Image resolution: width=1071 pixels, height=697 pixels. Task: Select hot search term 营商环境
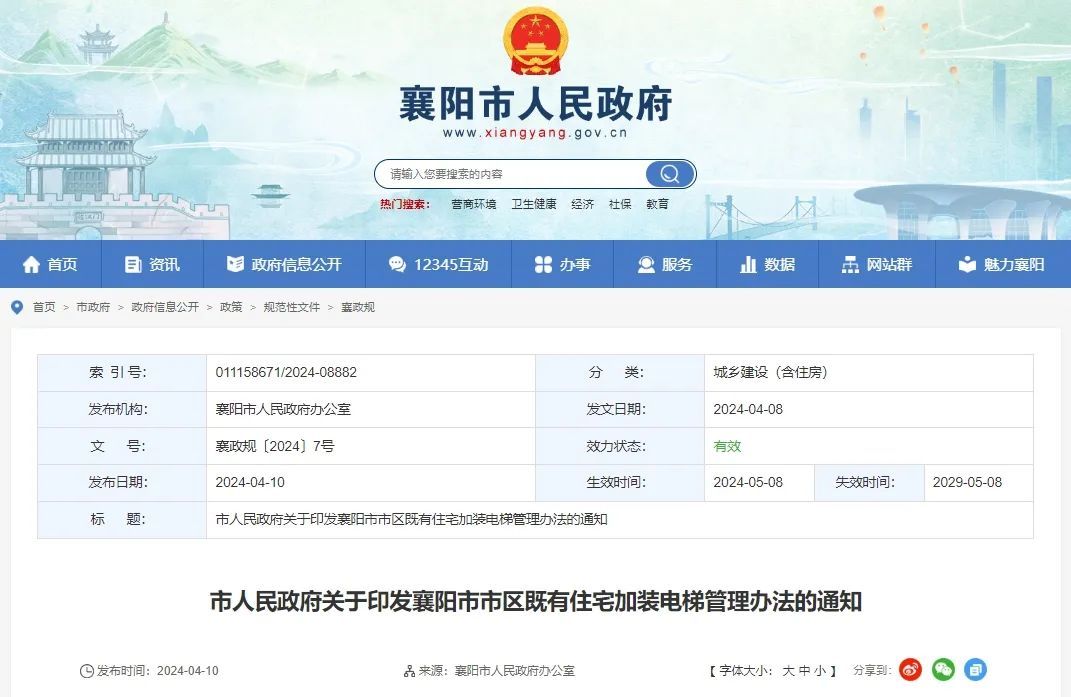click(473, 204)
